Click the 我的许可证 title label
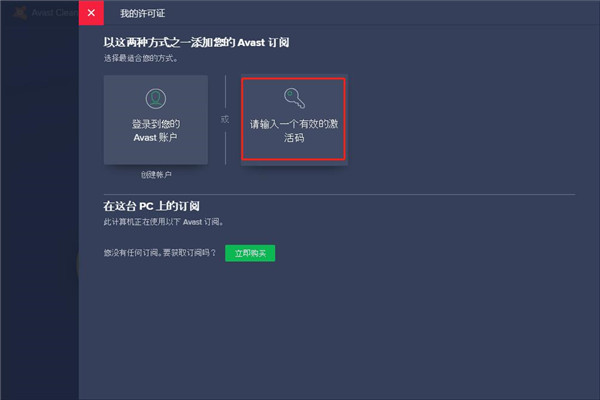600x400 pixels. [142, 13]
